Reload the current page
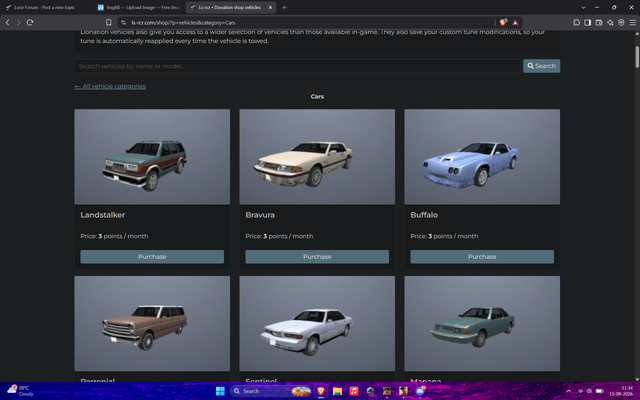The height and width of the screenshot is (400, 640). 30,22
